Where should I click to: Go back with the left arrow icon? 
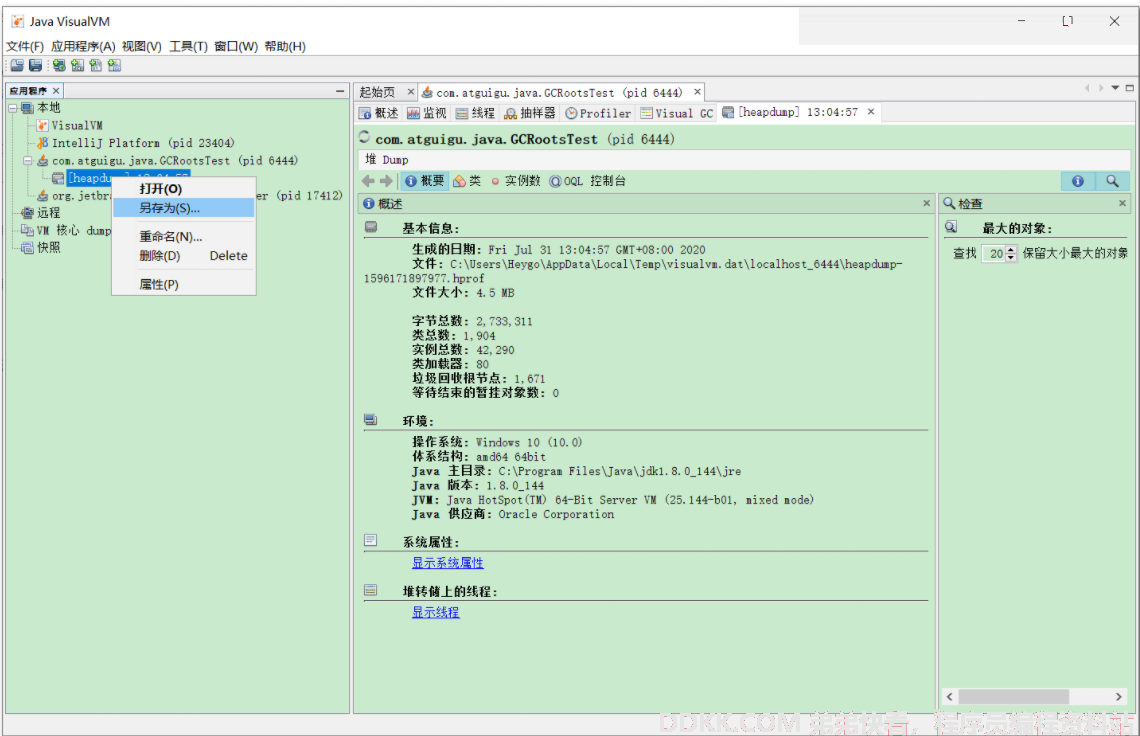369,181
